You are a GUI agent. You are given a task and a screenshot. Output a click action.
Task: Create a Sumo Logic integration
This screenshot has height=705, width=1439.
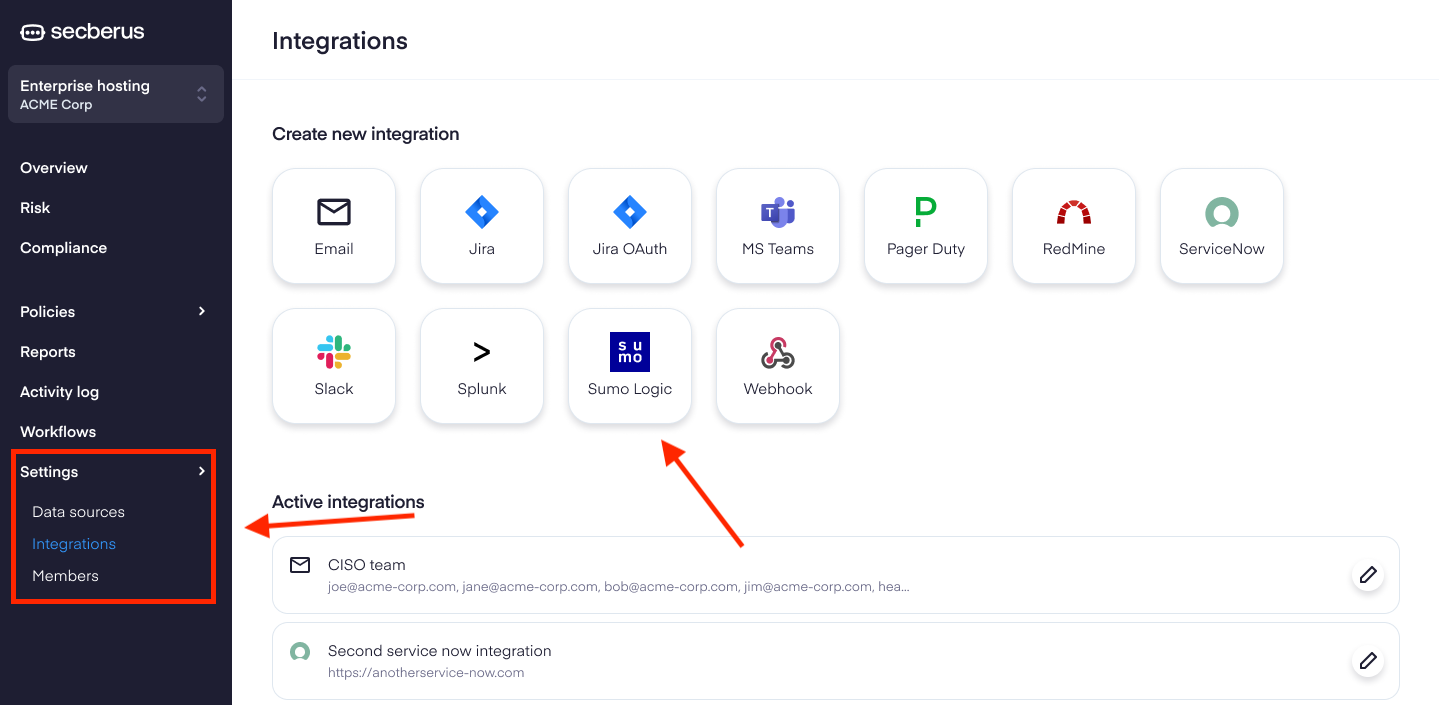click(630, 366)
